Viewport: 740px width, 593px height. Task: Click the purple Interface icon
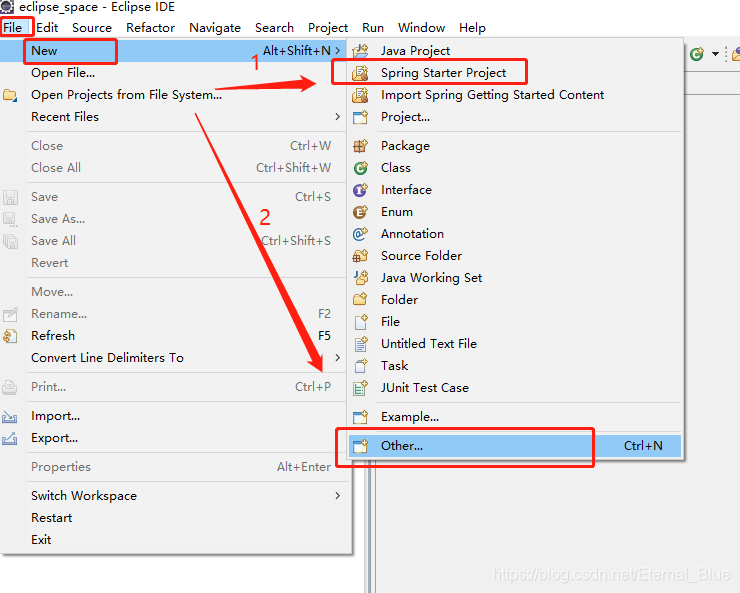(x=361, y=190)
